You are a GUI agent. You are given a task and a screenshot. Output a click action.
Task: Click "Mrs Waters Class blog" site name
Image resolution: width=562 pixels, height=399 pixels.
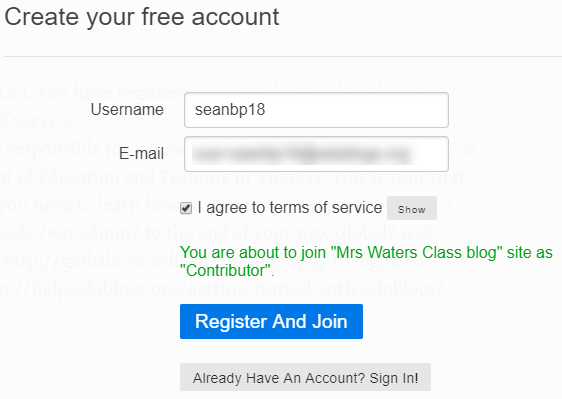416,253
